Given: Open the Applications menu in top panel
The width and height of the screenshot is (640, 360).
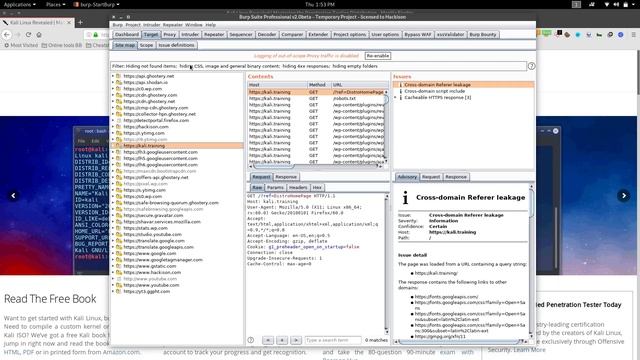Looking at the screenshot, I should (19, 4).
